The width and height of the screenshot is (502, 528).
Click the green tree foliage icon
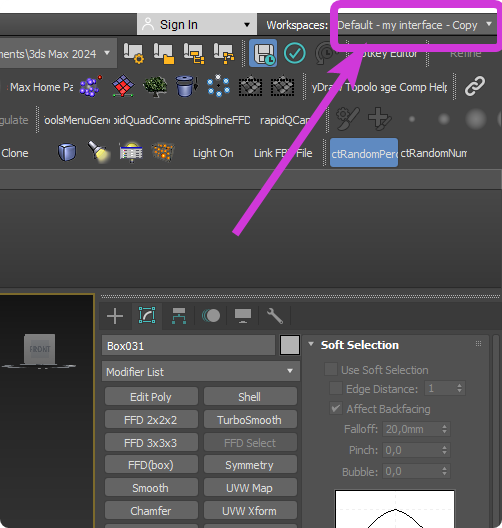pyautogui.click(x=155, y=86)
